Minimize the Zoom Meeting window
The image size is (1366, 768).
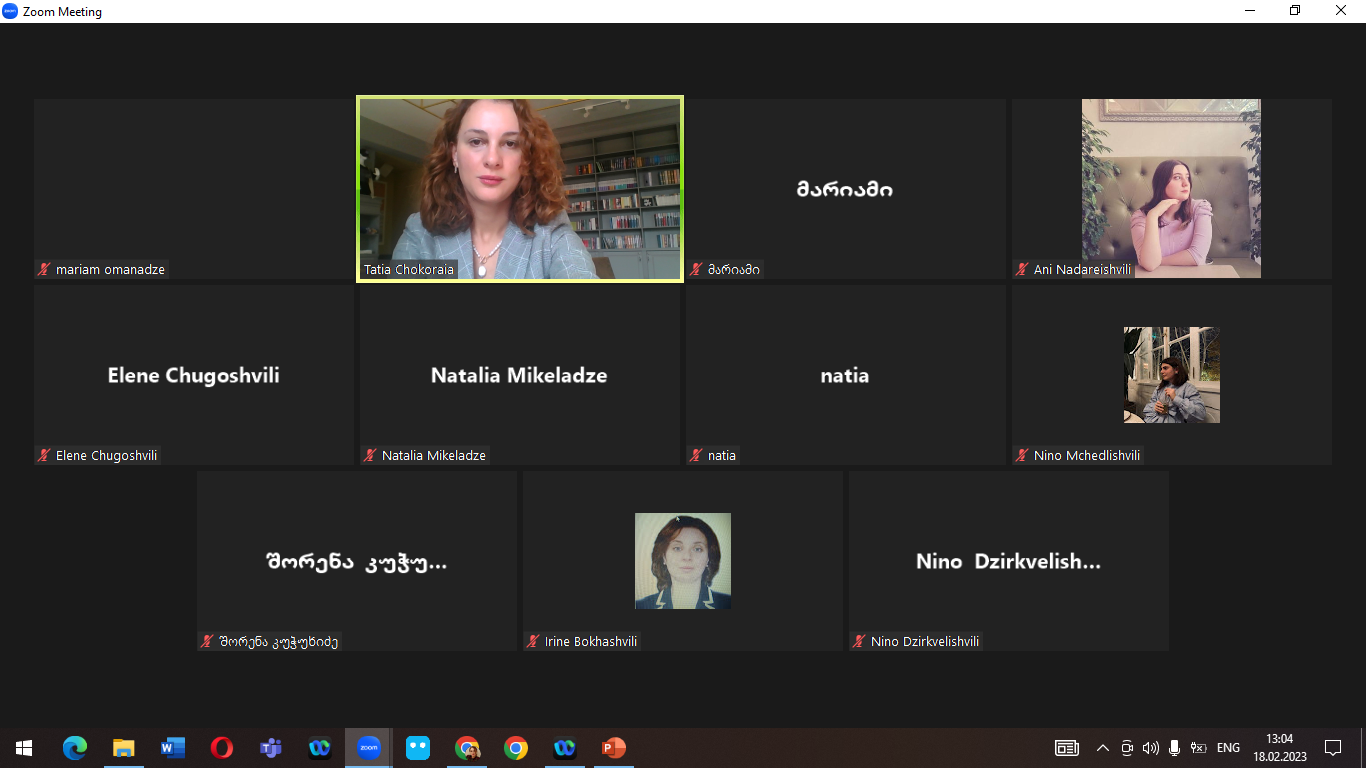[1250, 11]
